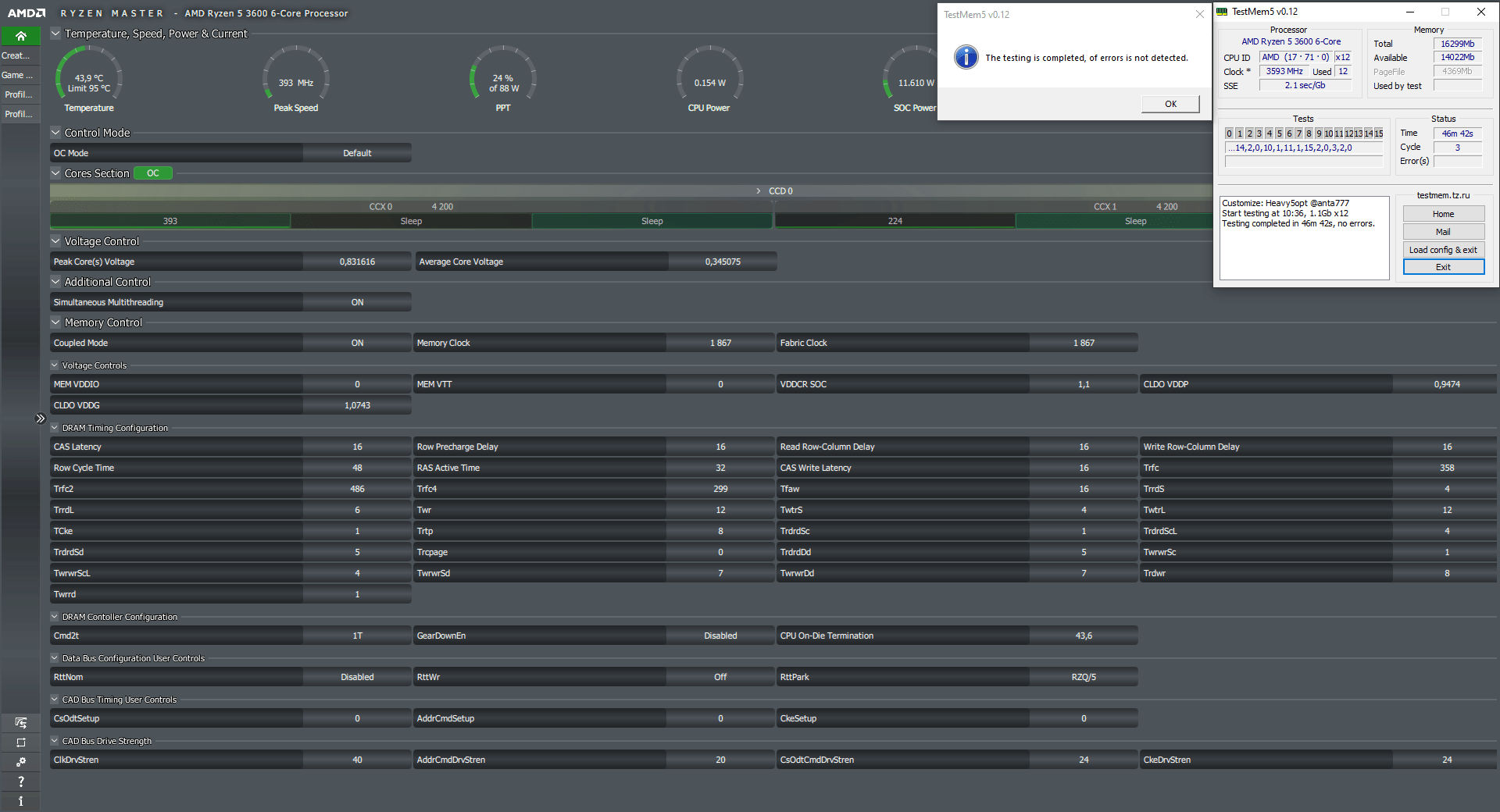Open the settings gears icon in sidebar
This screenshot has width=1500, height=812.
tap(21, 762)
